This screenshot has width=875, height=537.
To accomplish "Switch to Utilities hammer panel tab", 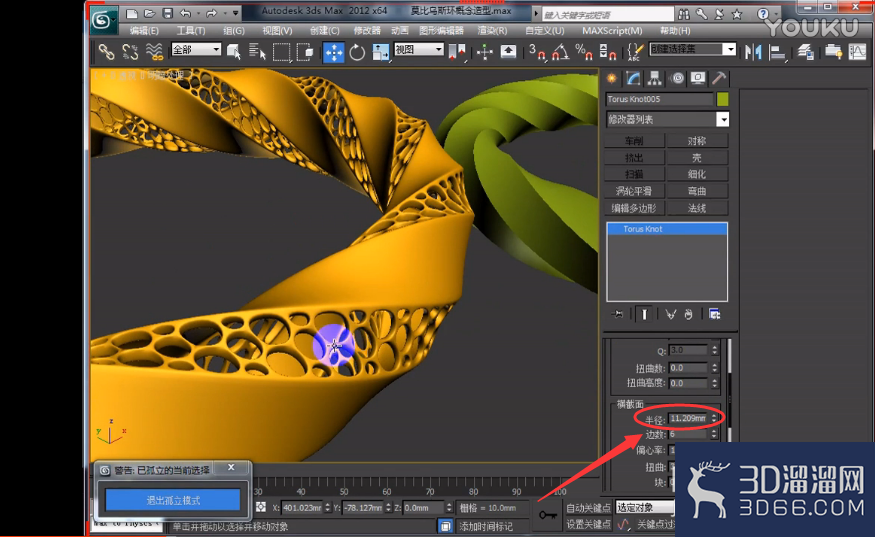I will click(719, 78).
